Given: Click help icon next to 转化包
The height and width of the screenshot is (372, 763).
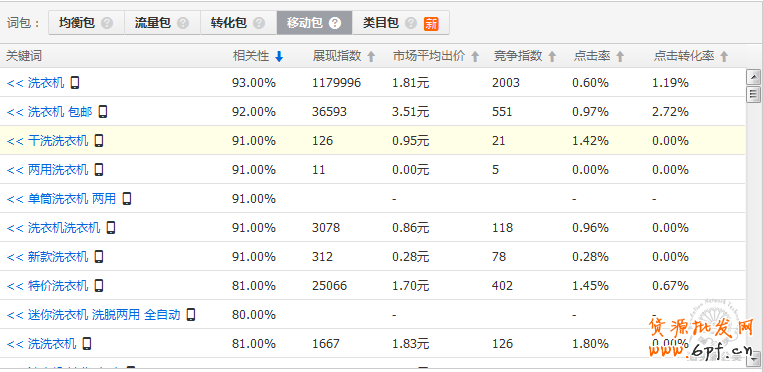Looking at the screenshot, I should point(259,23).
